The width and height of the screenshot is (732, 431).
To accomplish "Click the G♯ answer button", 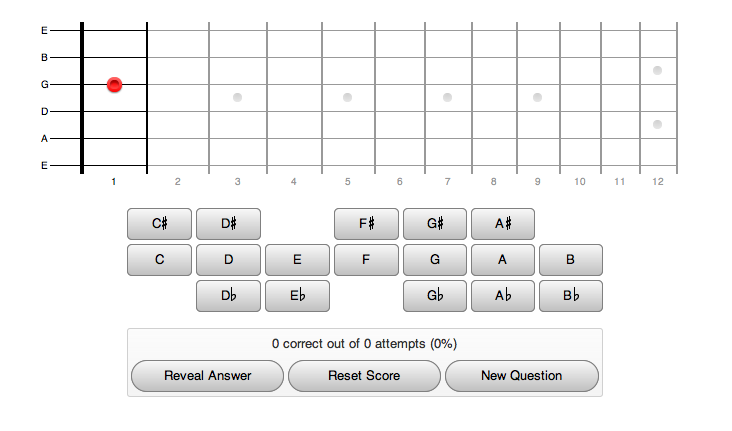I will [x=435, y=224].
